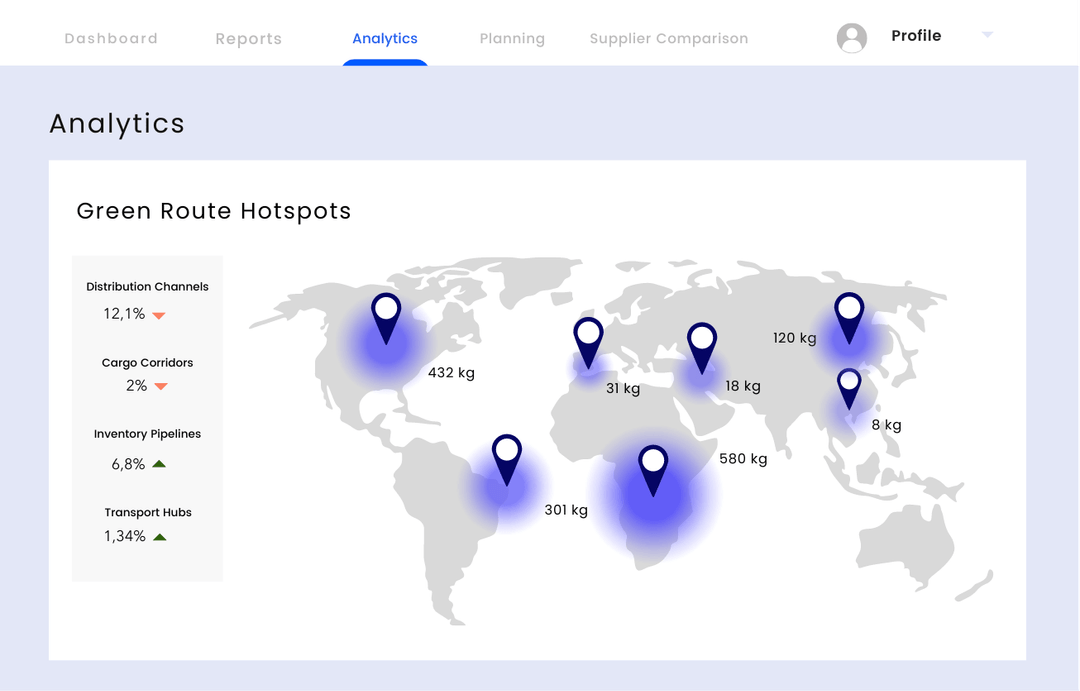Navigate to Supplier Comparison
1080x691 pixels.
tap(668, 38)
